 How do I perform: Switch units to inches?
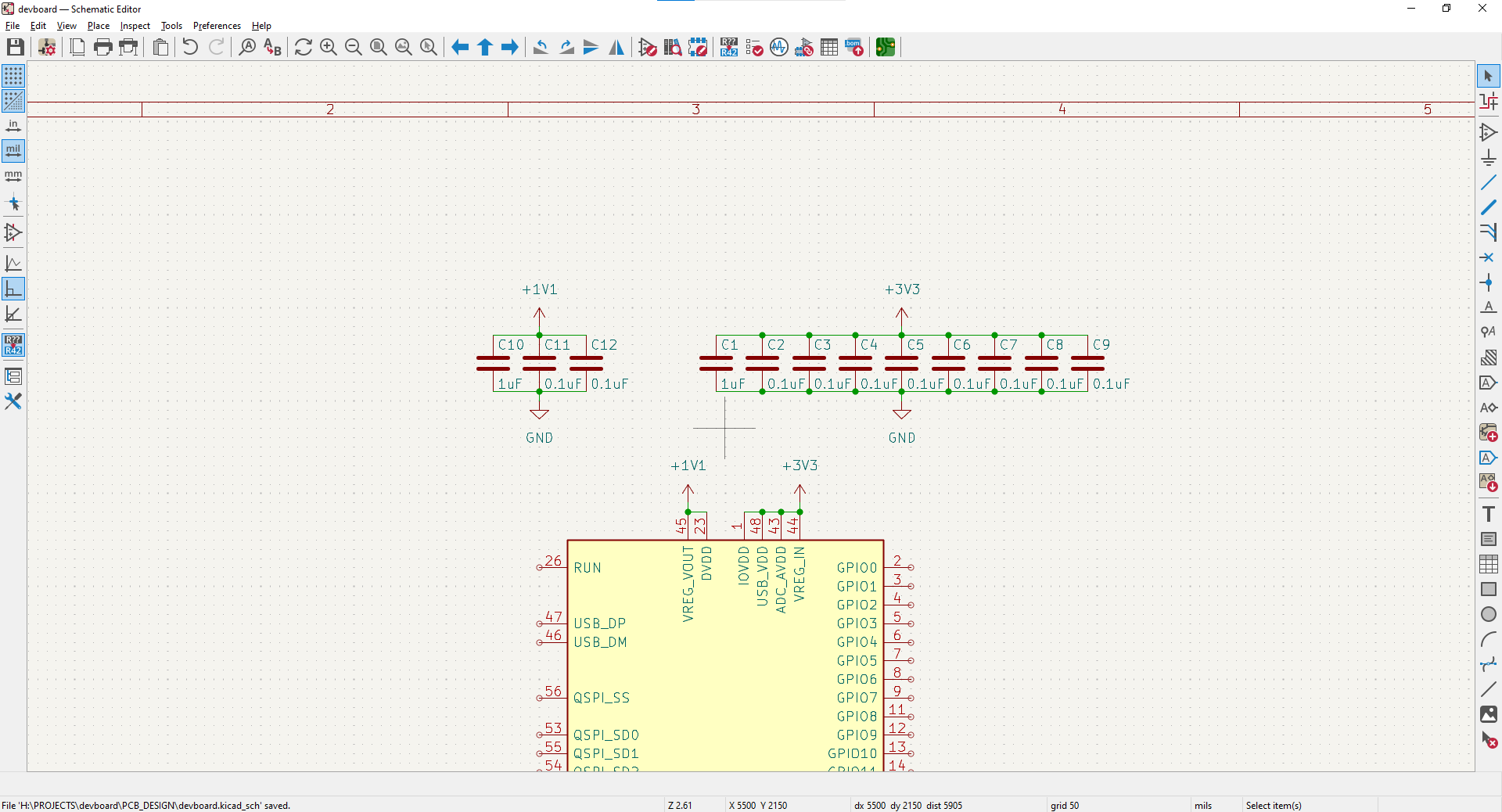click(x=13, y=126)
